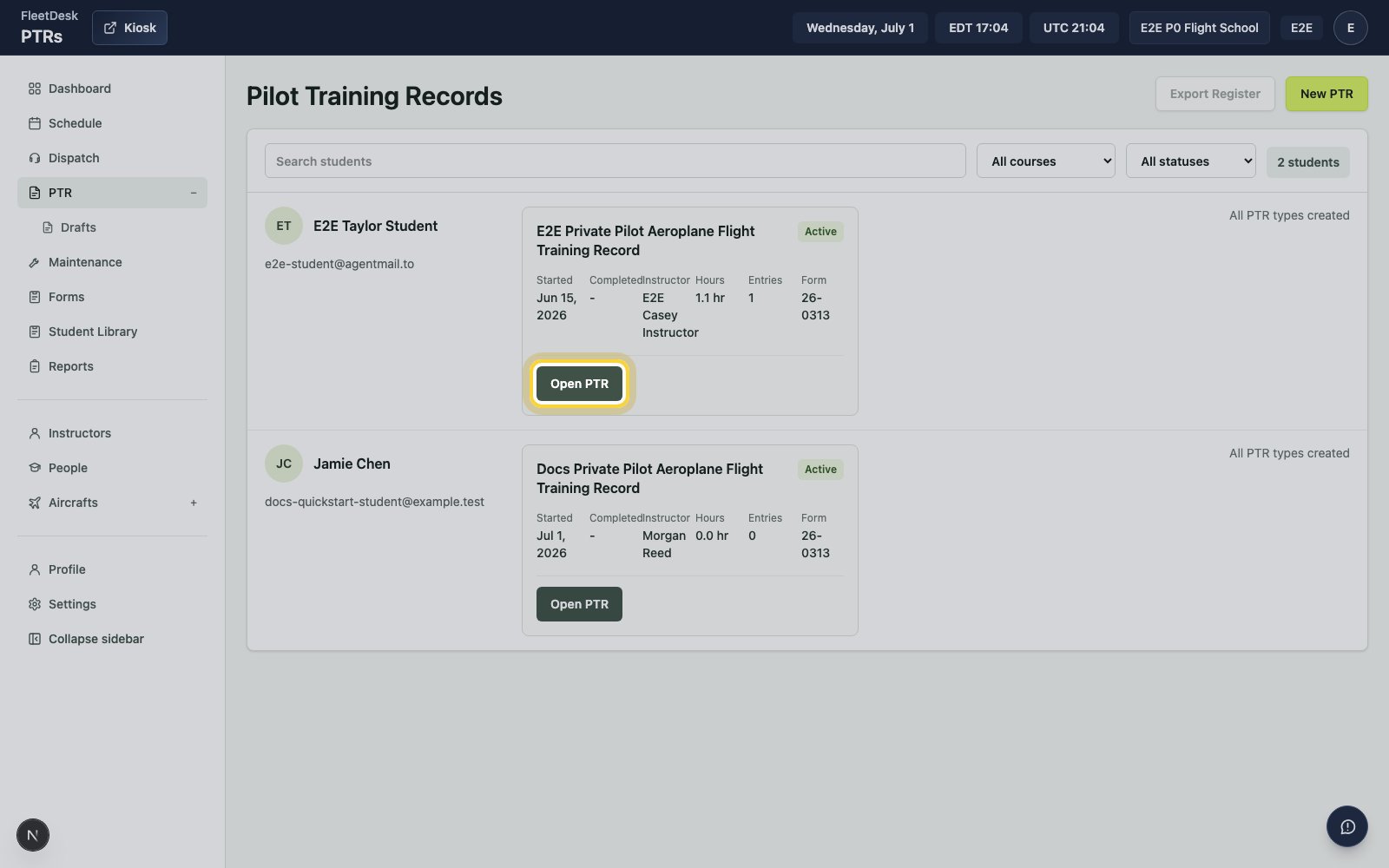Viewport: 1389px width, 868px height.
Task: Click the round N badge icon
Action: [x=33, y=835]
